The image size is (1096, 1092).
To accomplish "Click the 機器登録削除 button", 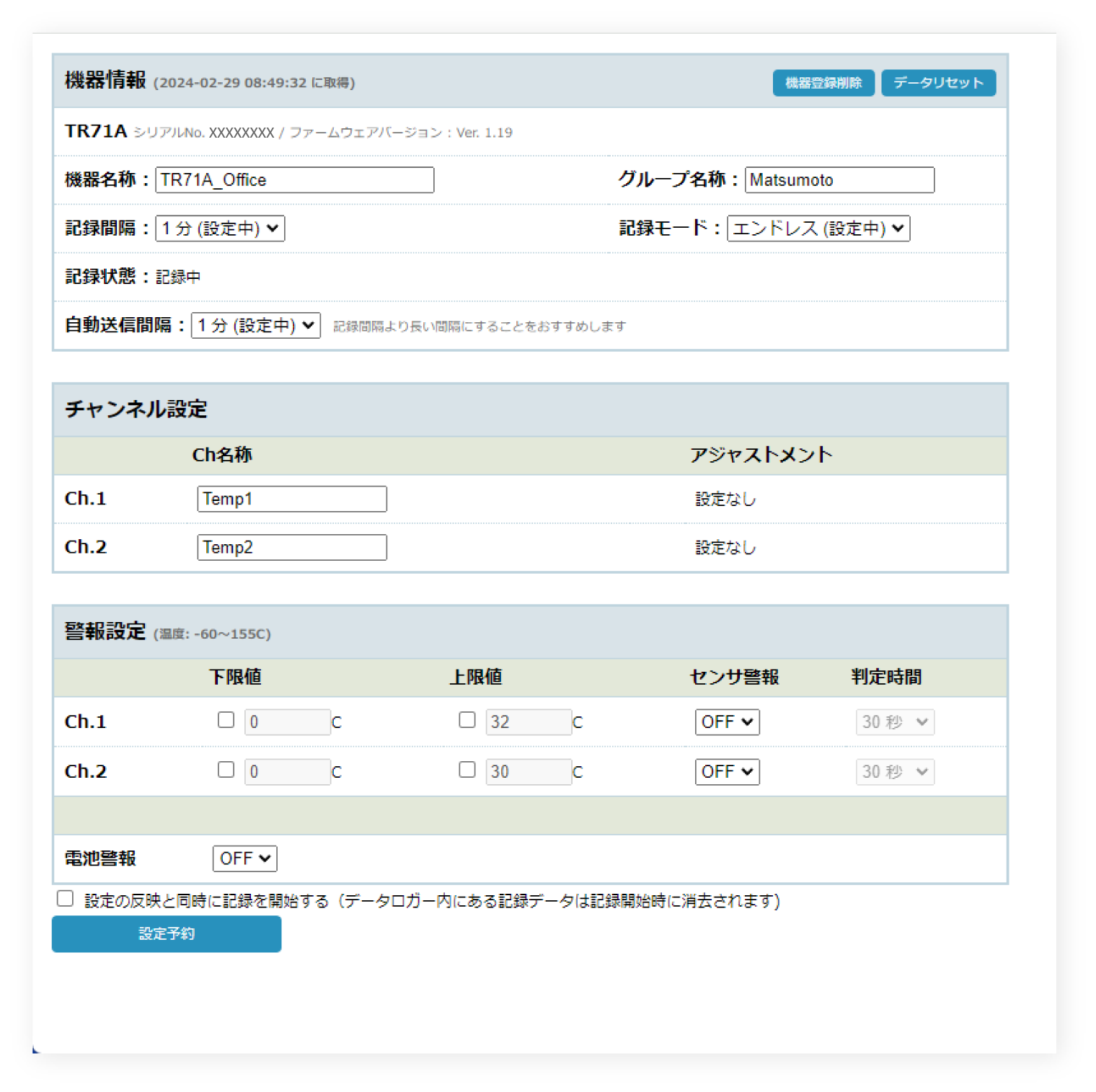I will pyautogui.click(x=823, y=82).
